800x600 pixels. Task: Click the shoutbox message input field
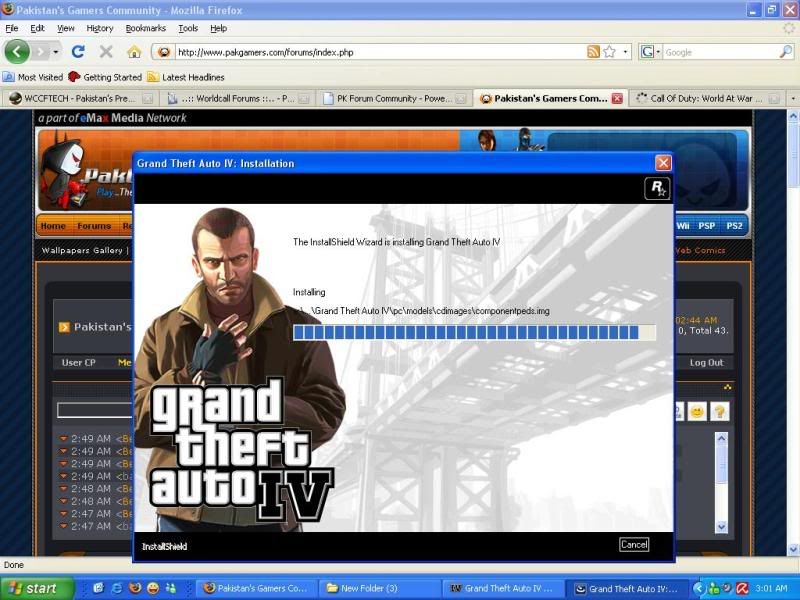pos(95,410)
